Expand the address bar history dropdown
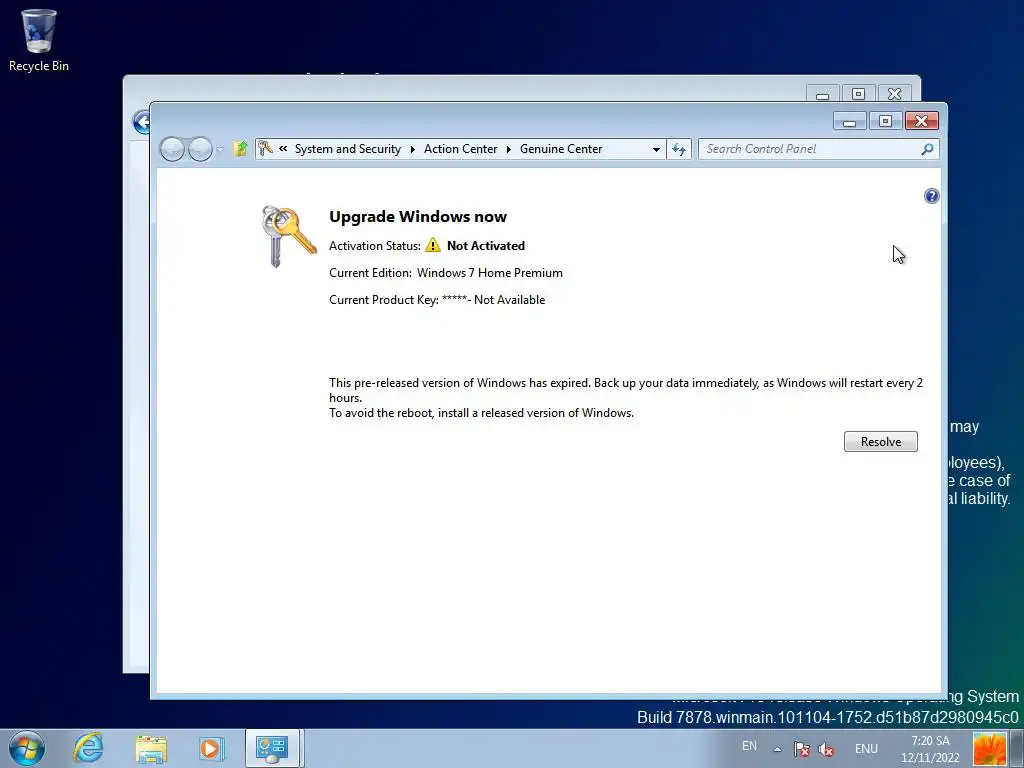 point(656,150)
